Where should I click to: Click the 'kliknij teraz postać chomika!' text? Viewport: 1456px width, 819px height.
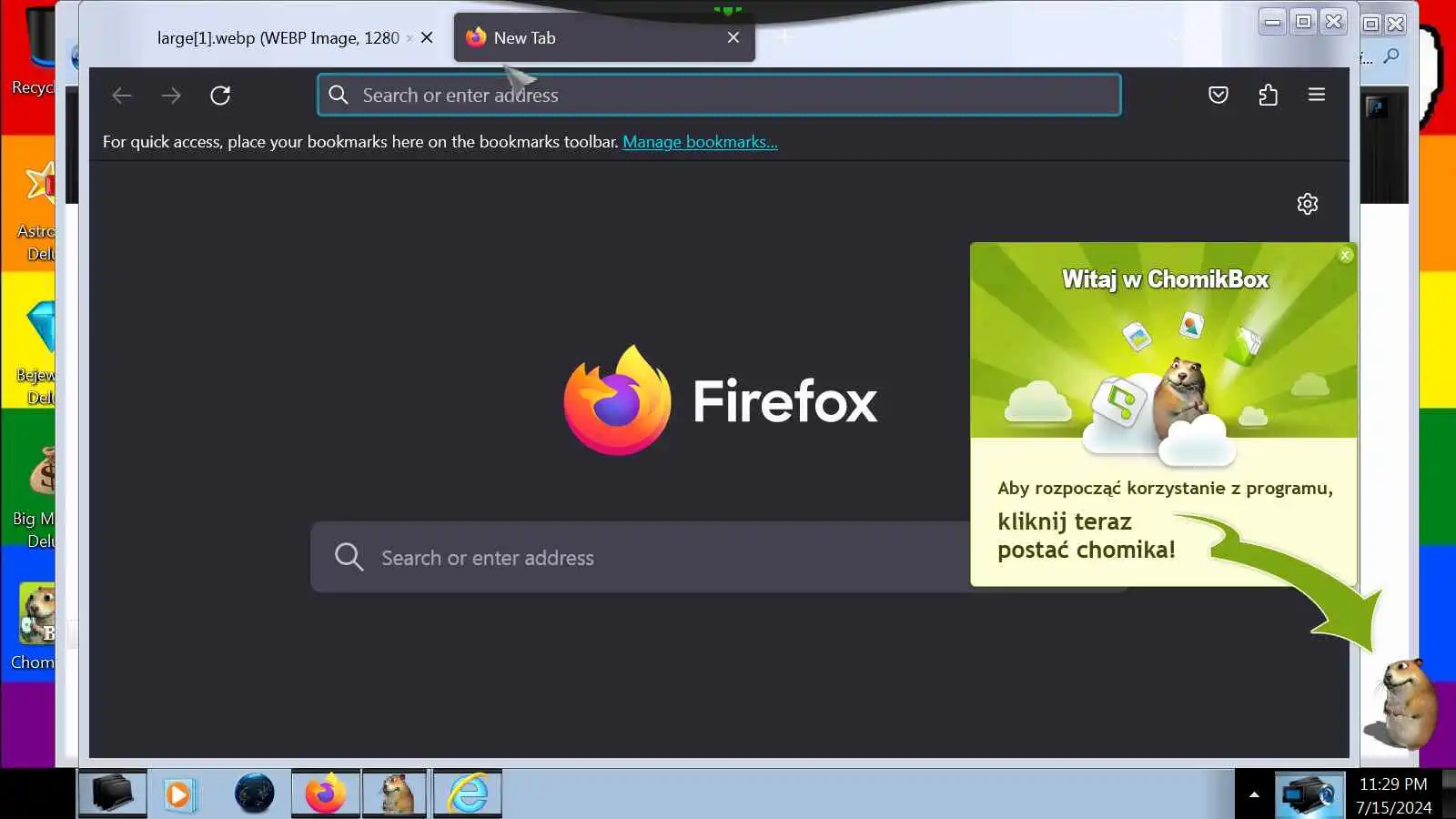1087,535
